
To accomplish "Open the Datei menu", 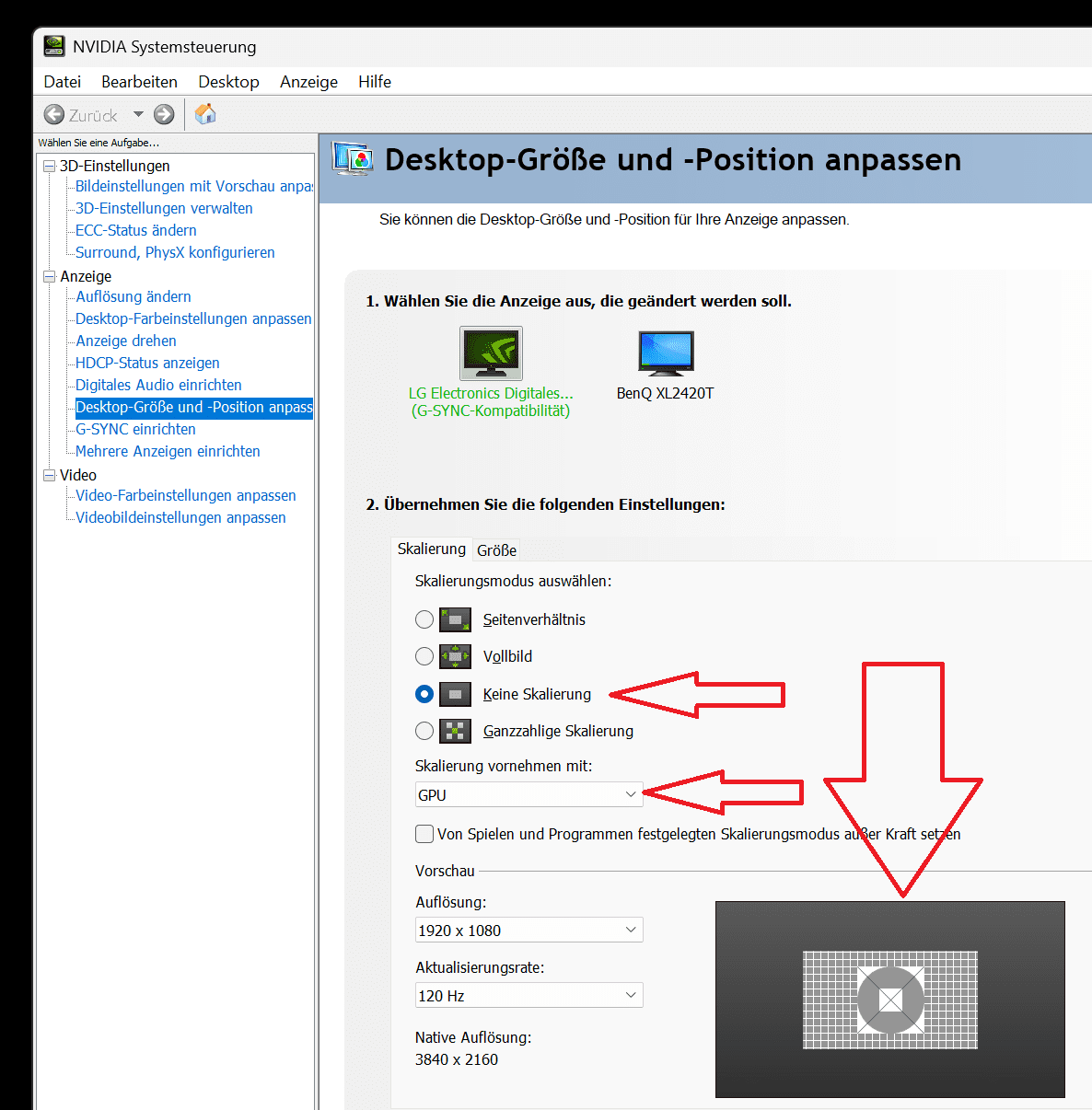I will [x=63, y=82].
